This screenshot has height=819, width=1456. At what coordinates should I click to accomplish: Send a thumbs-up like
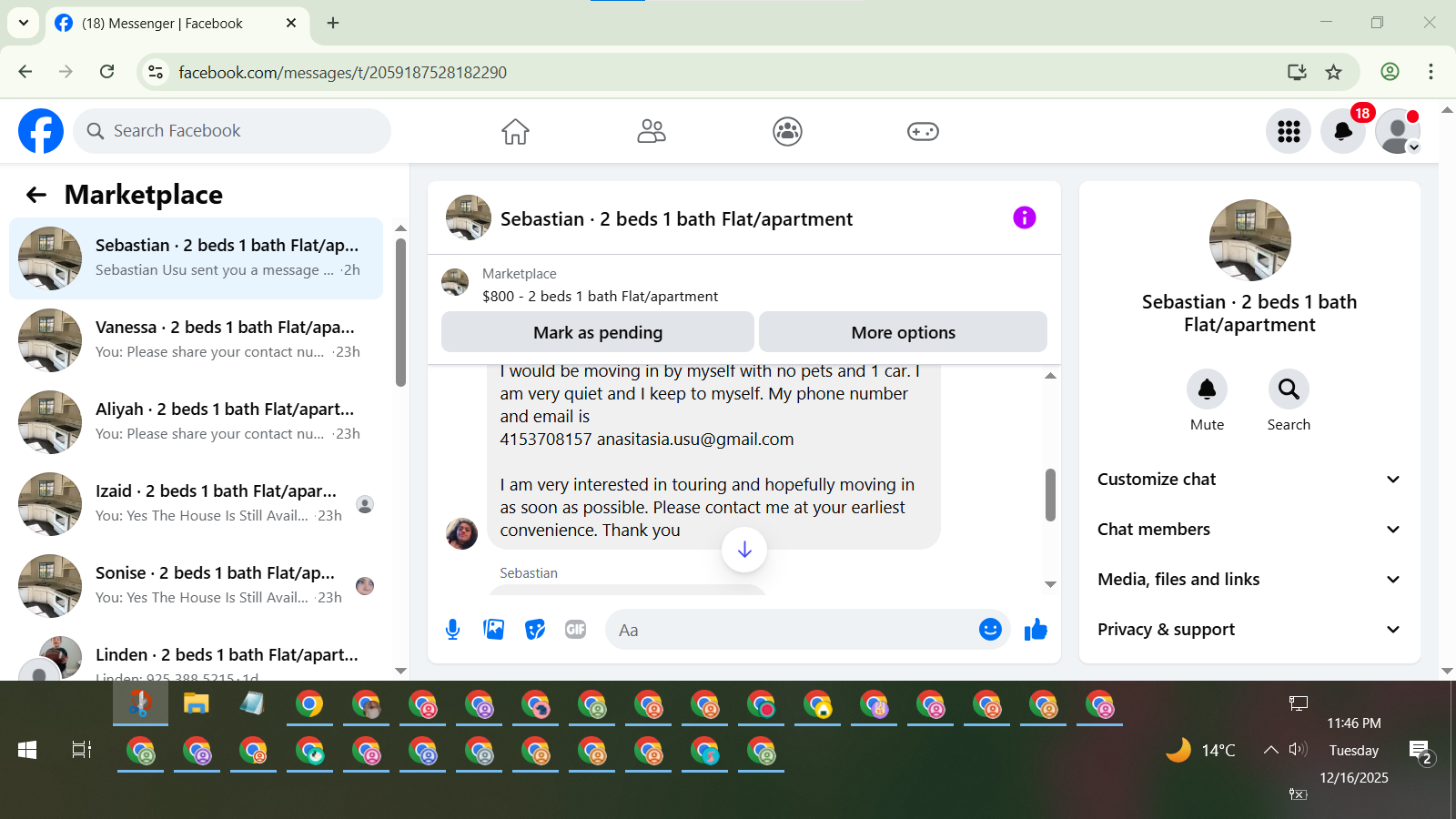(1036, 630)
